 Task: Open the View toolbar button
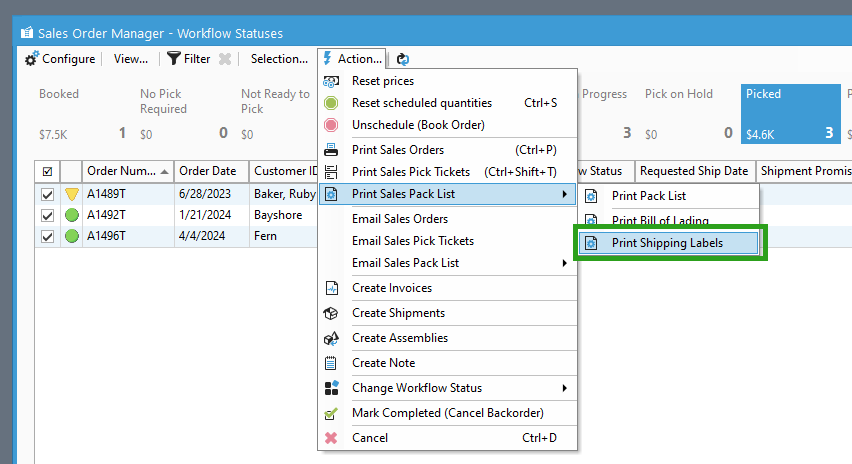click(x=130, y=59)
